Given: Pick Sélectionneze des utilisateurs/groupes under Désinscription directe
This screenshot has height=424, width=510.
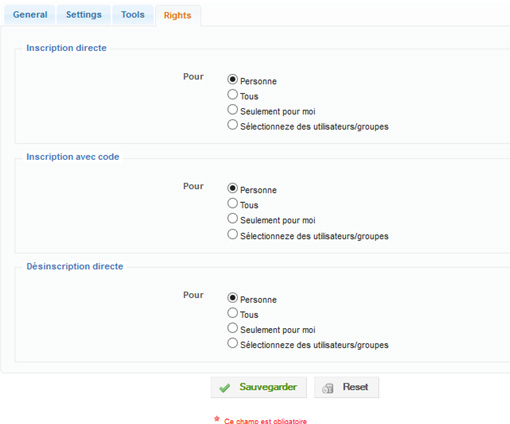Looking at the screenshot, I should point(232,343).
